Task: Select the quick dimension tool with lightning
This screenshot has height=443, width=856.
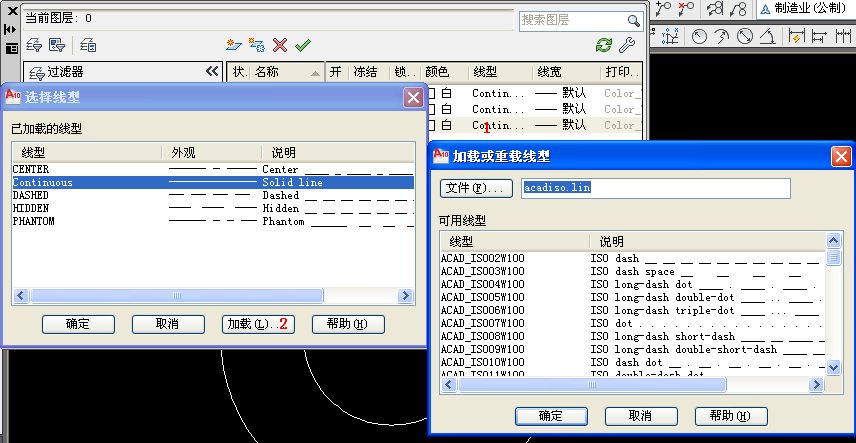Action: pos(798,37)
